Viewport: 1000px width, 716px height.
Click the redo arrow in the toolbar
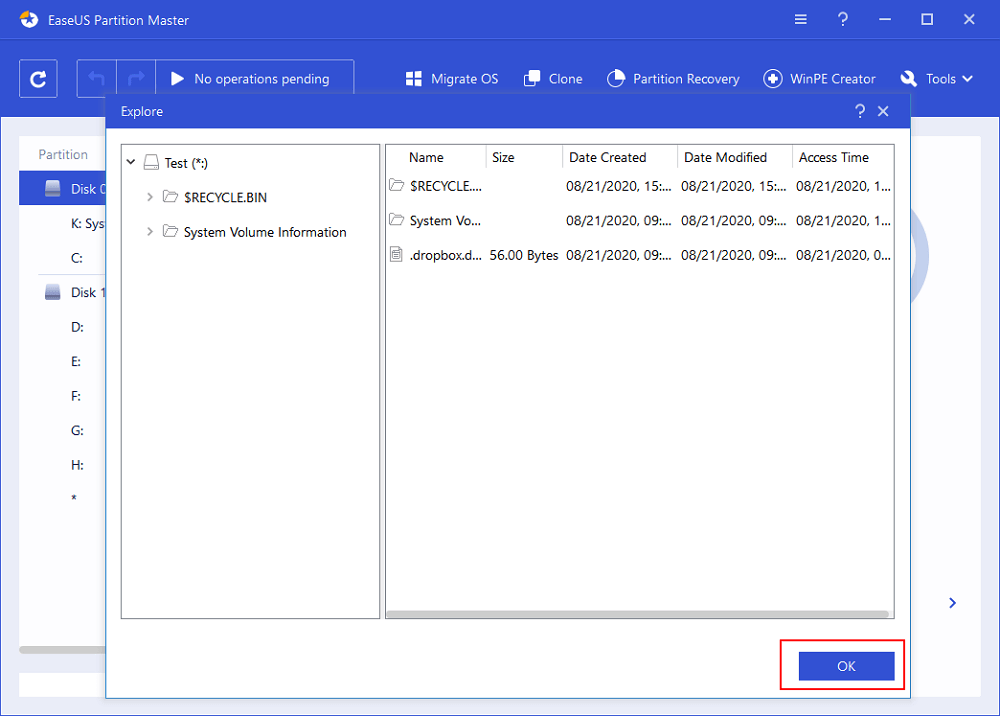tap(136, 79)
